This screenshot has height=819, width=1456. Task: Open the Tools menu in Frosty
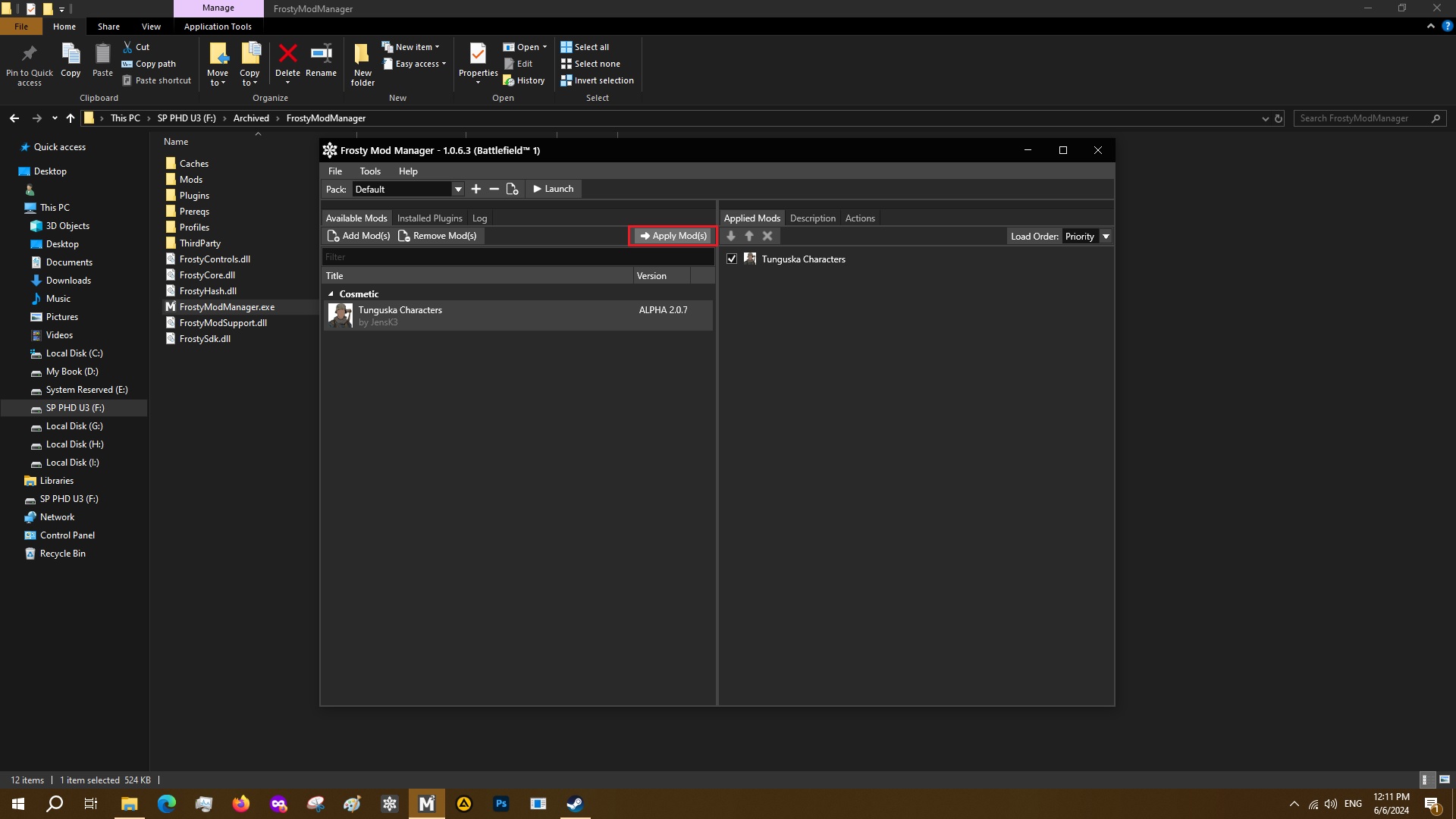[370, 171]
